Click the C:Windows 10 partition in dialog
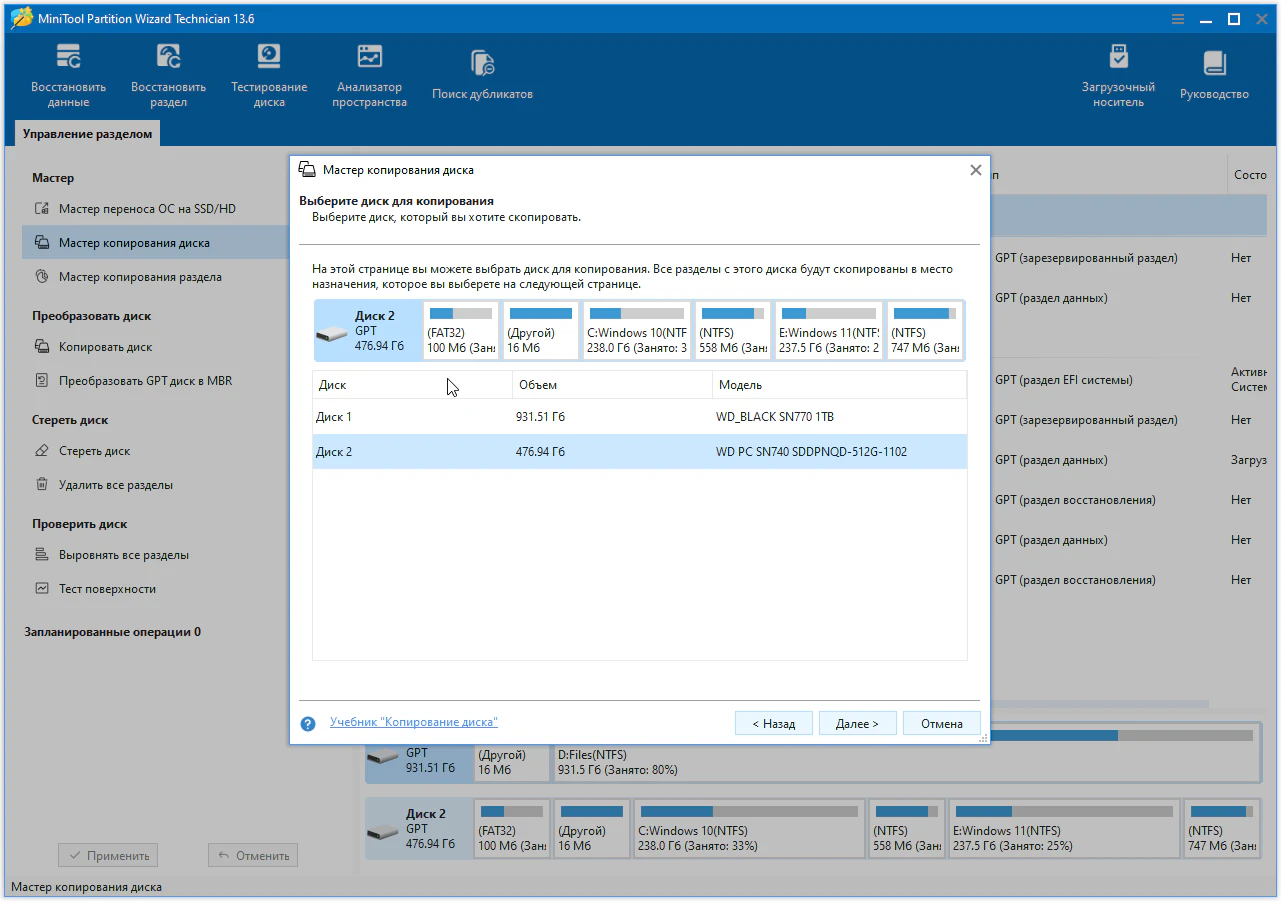 click(x=636, y=331)
